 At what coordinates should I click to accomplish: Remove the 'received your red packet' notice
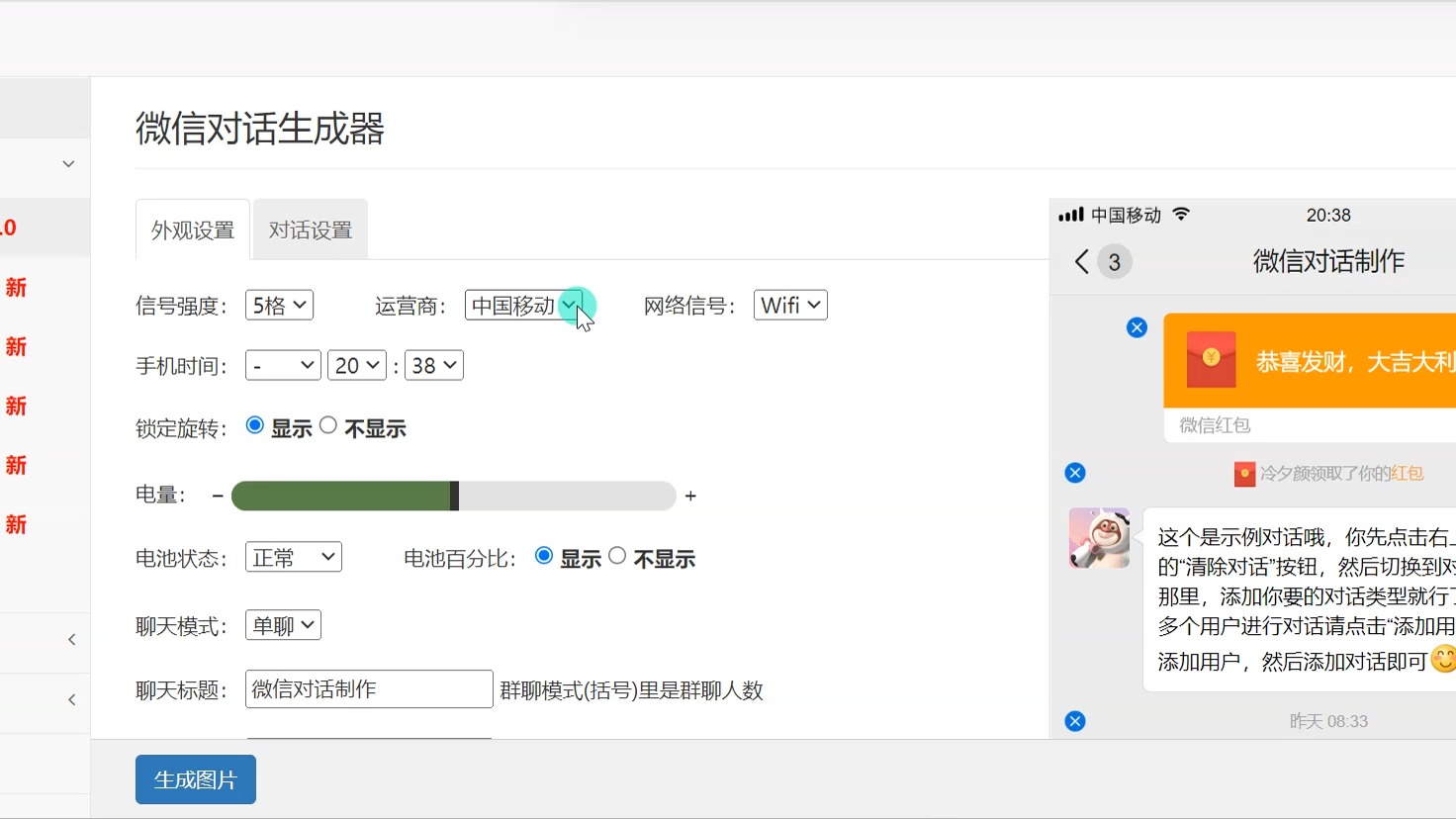point(1075,473)
